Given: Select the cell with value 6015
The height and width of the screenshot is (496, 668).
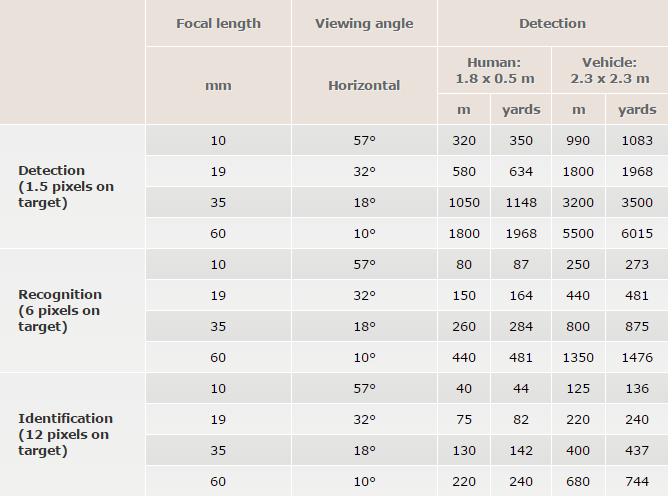Looking at the screenshot, I should coord(637,233).
